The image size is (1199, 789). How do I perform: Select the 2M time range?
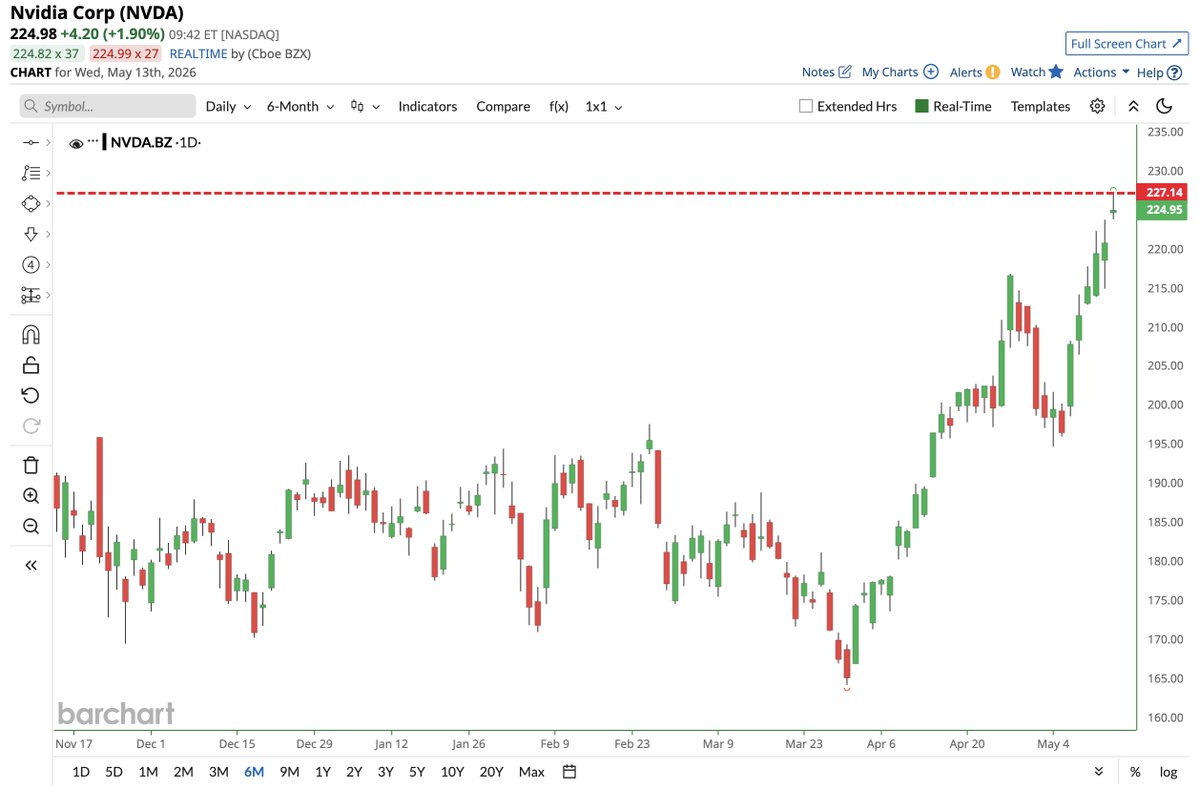tap(184, 771)
